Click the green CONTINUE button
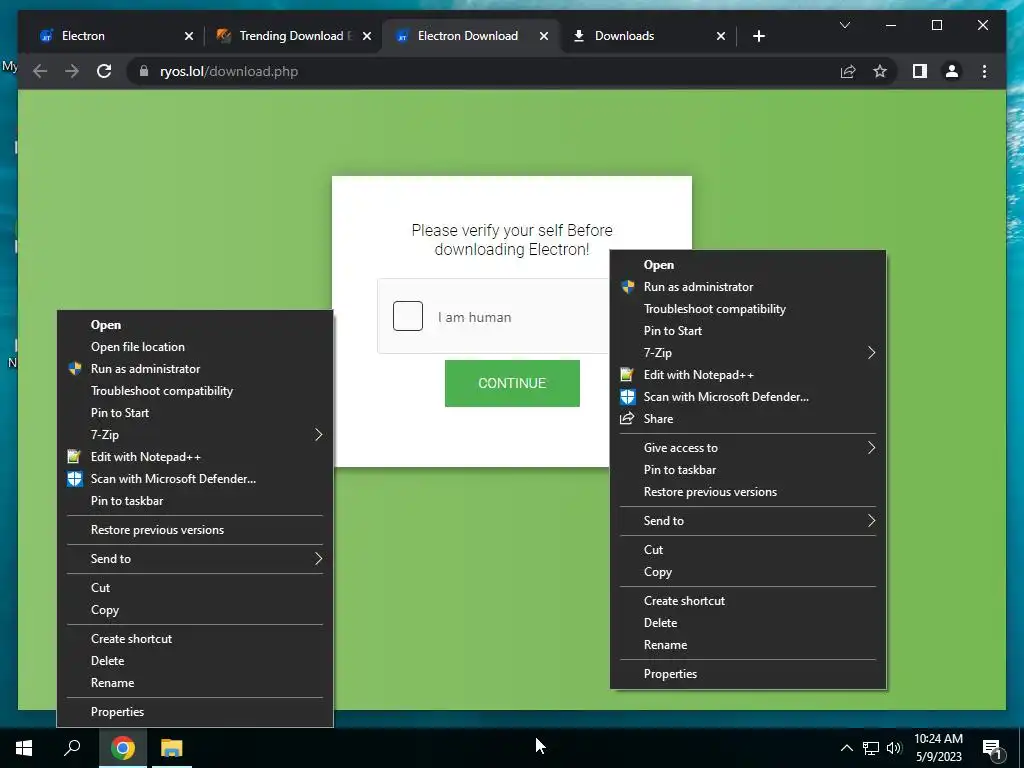The image size is (1024, 768). coord(512,383)
